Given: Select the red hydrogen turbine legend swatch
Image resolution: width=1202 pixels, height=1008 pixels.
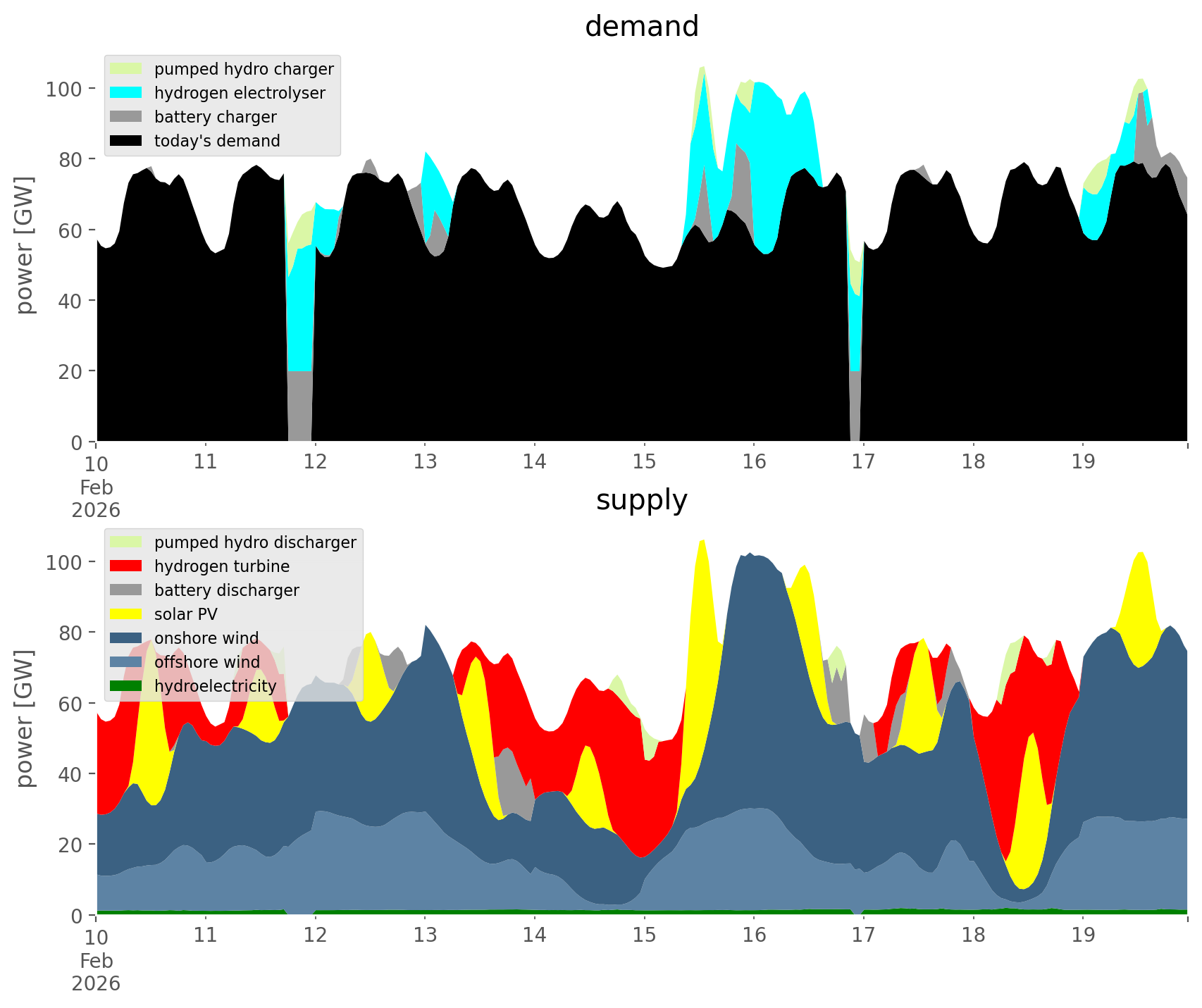Looking at the screenshot, I should [x=127, y=566].
